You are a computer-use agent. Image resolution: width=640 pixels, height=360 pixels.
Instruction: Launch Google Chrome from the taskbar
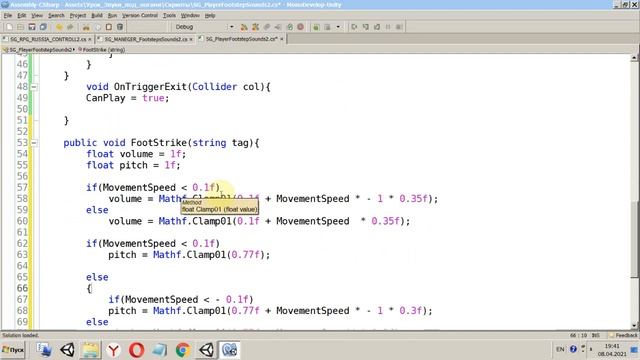[x=183, y=350]
